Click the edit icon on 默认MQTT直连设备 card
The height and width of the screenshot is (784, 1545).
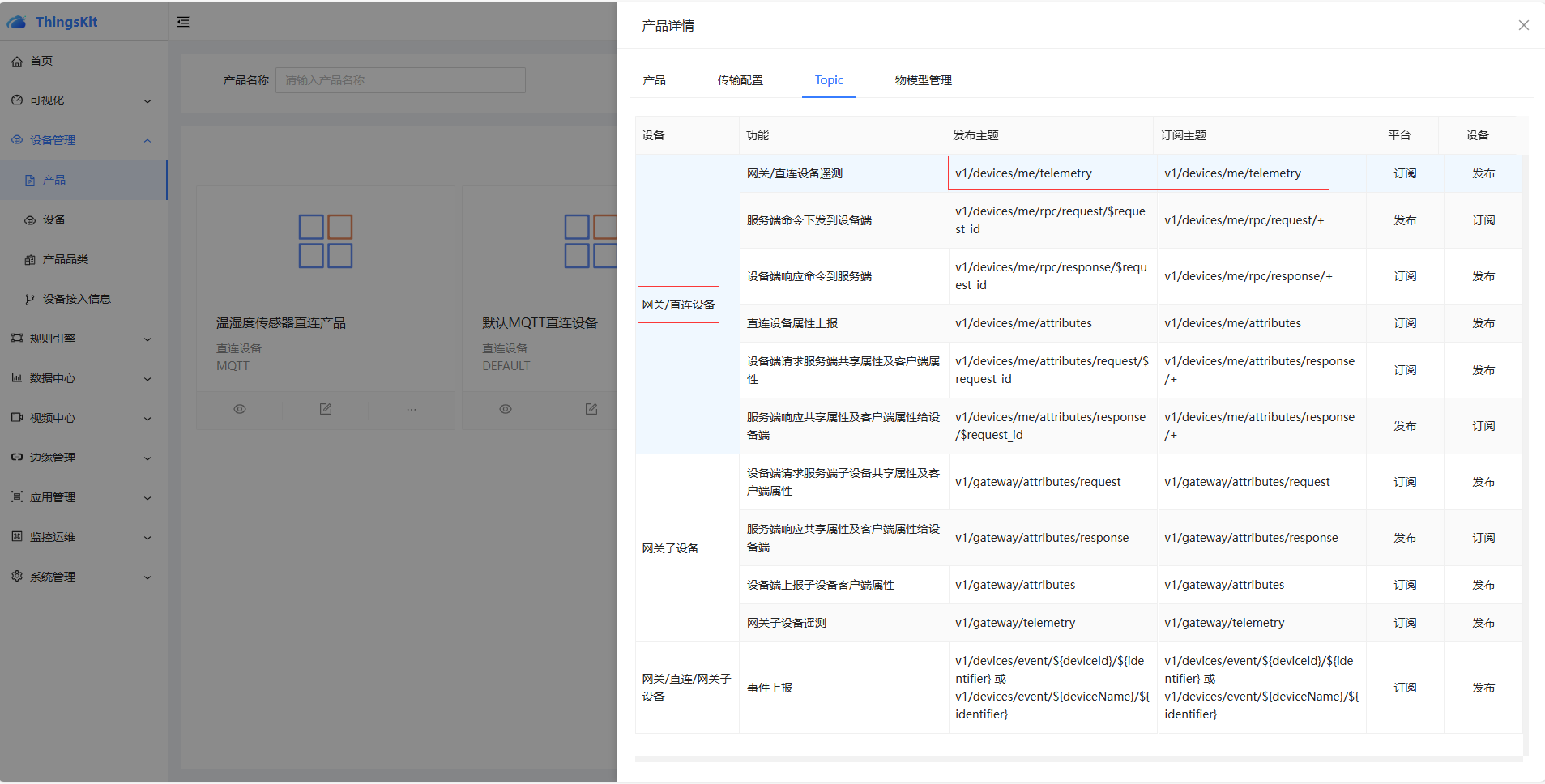tap(591, 409)
